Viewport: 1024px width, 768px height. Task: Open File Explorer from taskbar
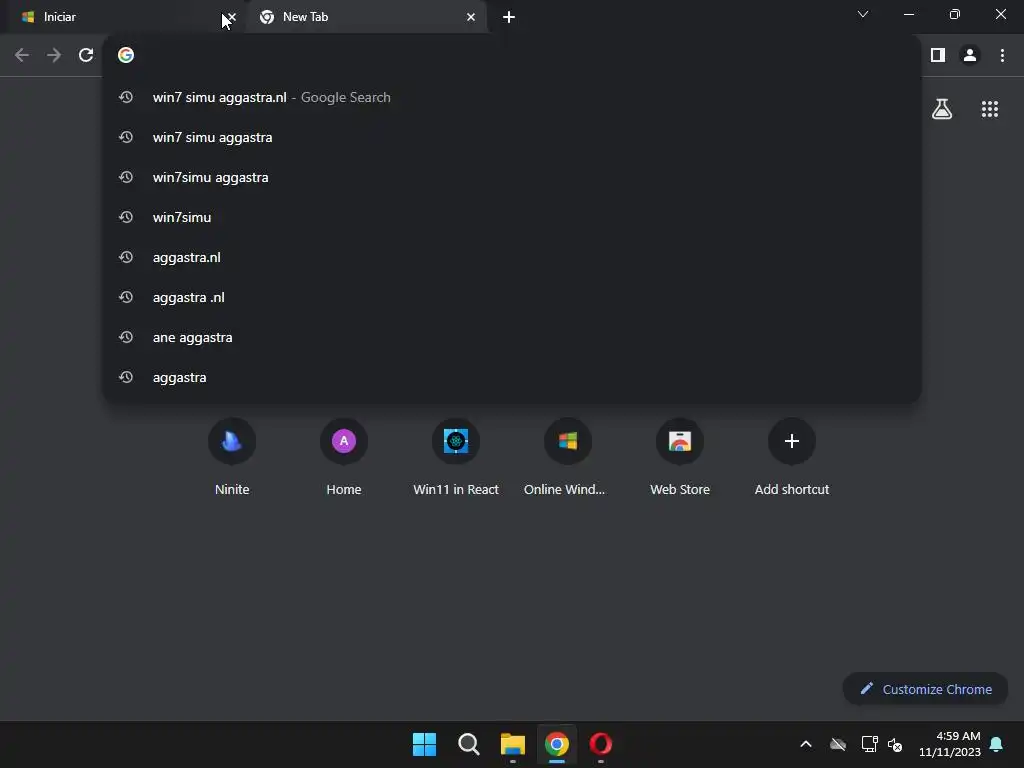(x=513, y=744)
